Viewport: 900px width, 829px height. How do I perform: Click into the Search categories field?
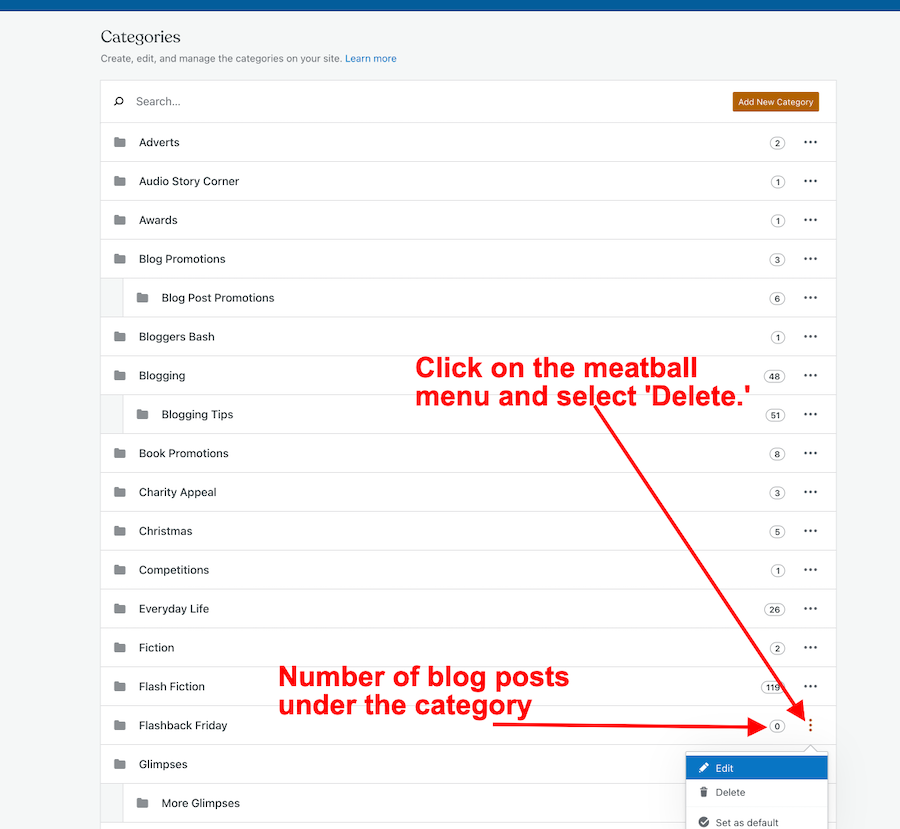coord(400,102)
